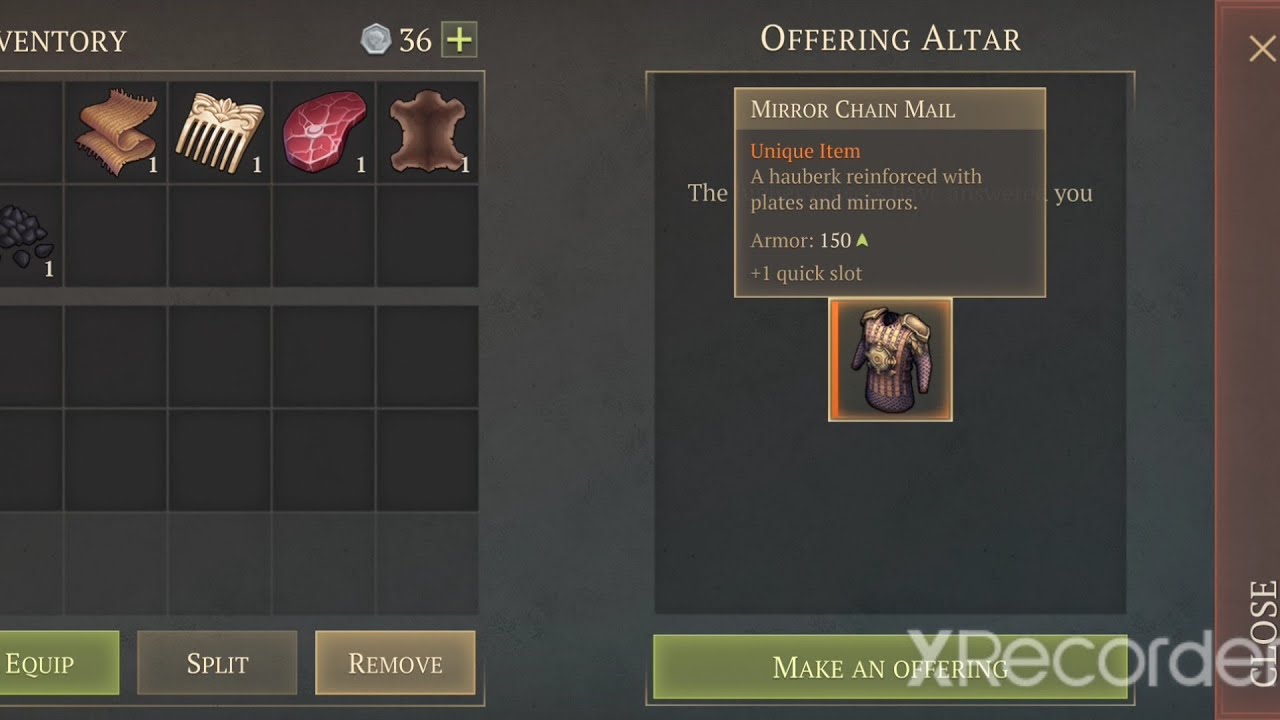Tap the Mirror Chain Mail armor slot
1280x720 pixels.
[890, 360]
